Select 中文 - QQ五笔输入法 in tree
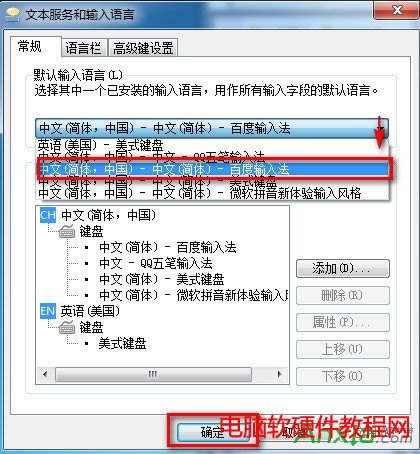420x454 pixels. [x=156, y=263]
